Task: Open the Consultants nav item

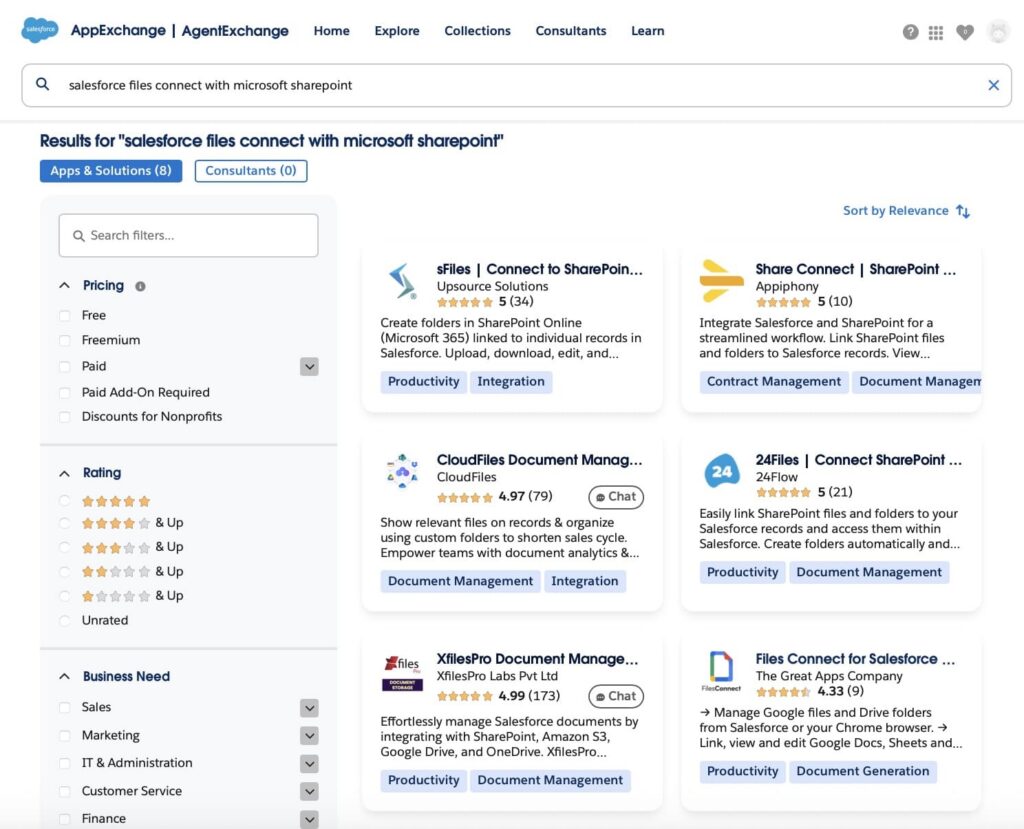Action: point(571,31)
